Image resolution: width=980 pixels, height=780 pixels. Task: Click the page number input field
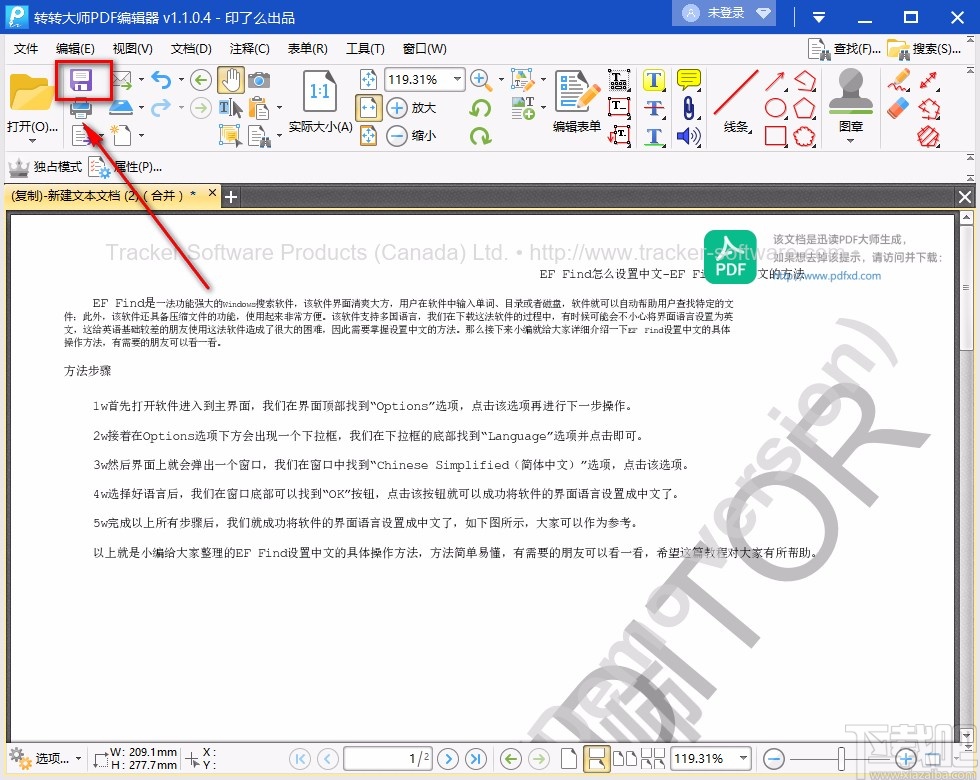388,759
